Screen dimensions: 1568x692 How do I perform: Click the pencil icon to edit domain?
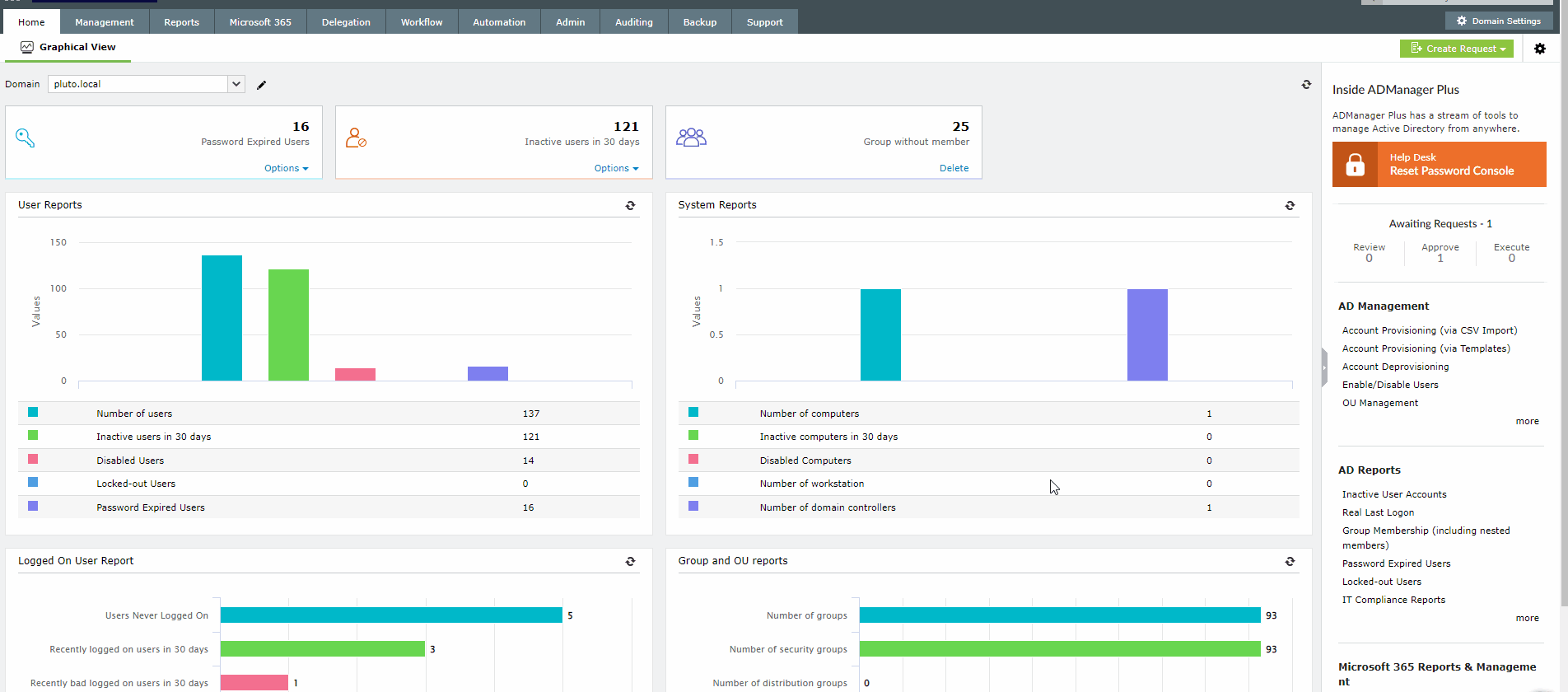[x=262, y=85]
